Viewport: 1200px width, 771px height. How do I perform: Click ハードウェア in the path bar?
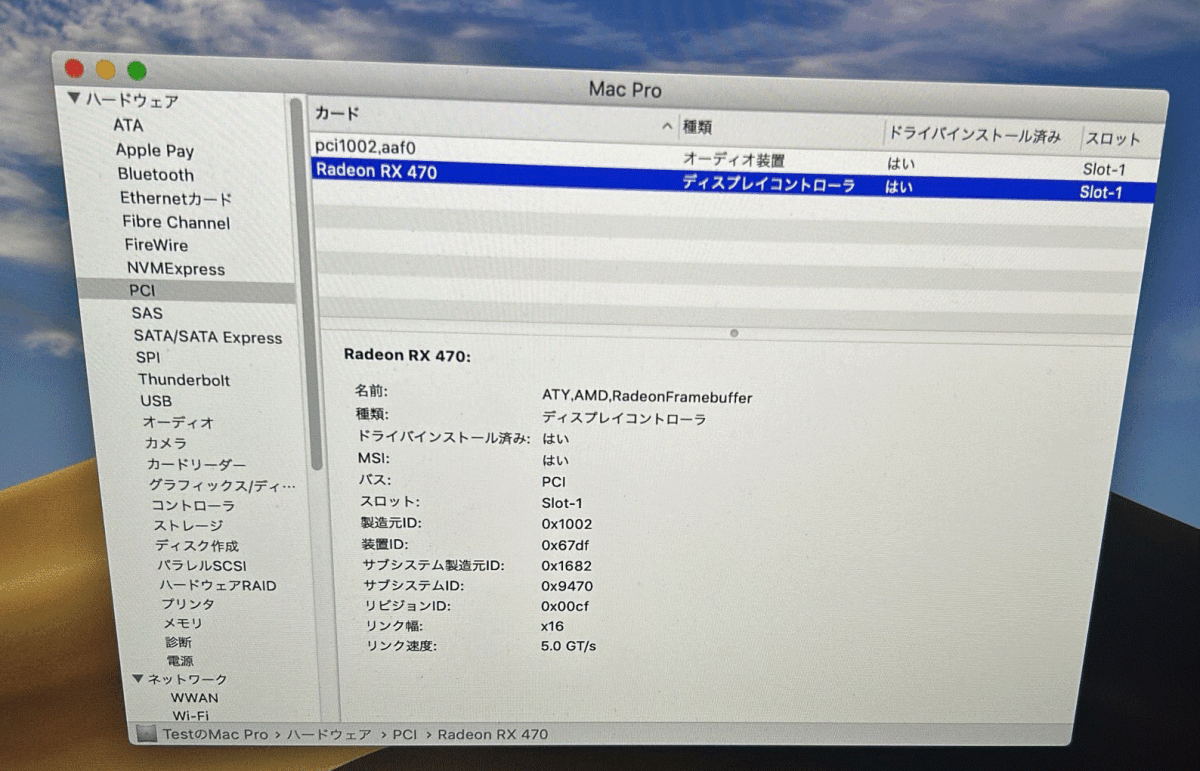tap(329, 734)
